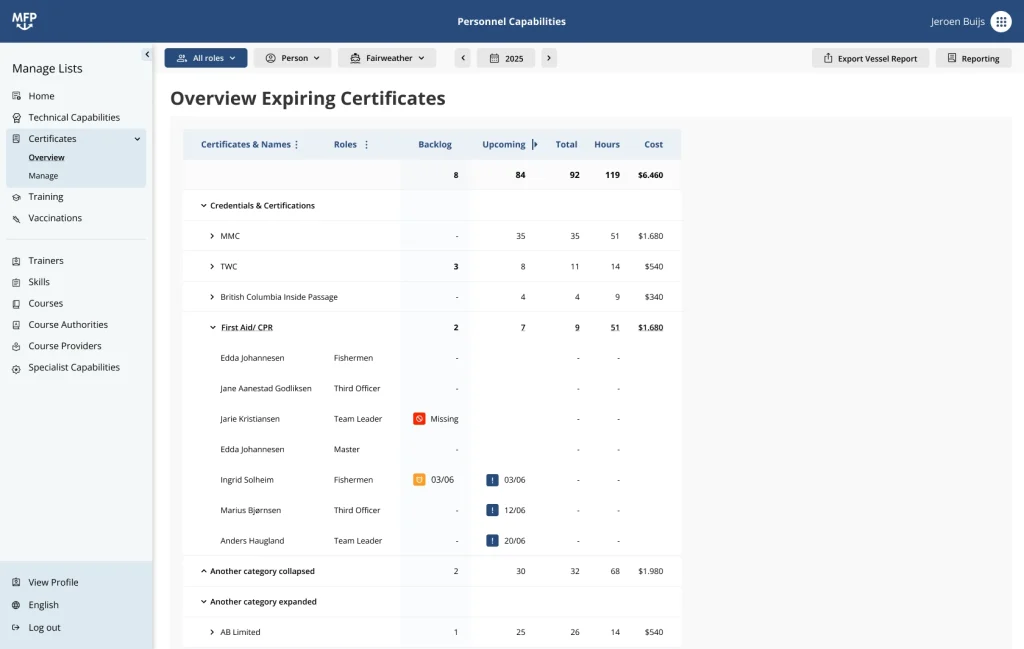The height and width of the screenshot is (649, 1024).
Task: Go to next year
Action: pos(549,58)
